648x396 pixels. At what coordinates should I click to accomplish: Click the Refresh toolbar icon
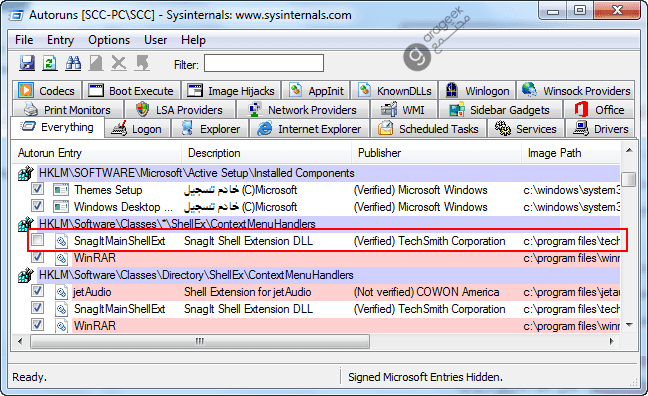(x=50, y=63)
